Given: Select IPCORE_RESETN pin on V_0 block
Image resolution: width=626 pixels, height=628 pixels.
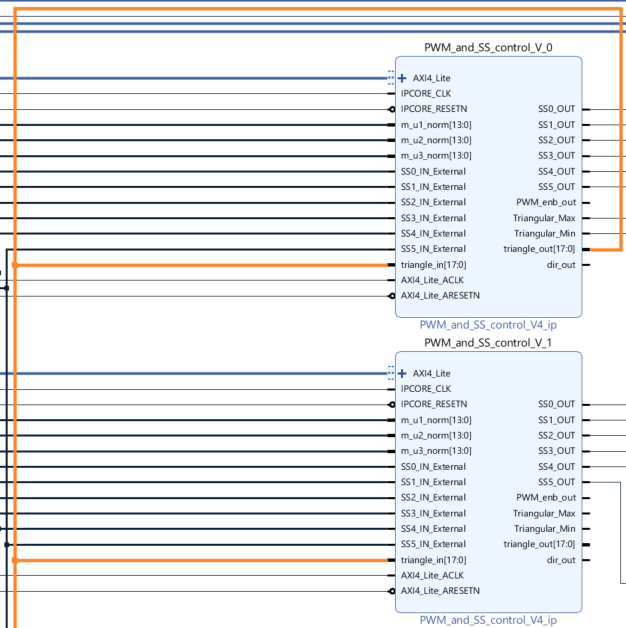Looking at the screenshot, I should (x=433, y=109).
